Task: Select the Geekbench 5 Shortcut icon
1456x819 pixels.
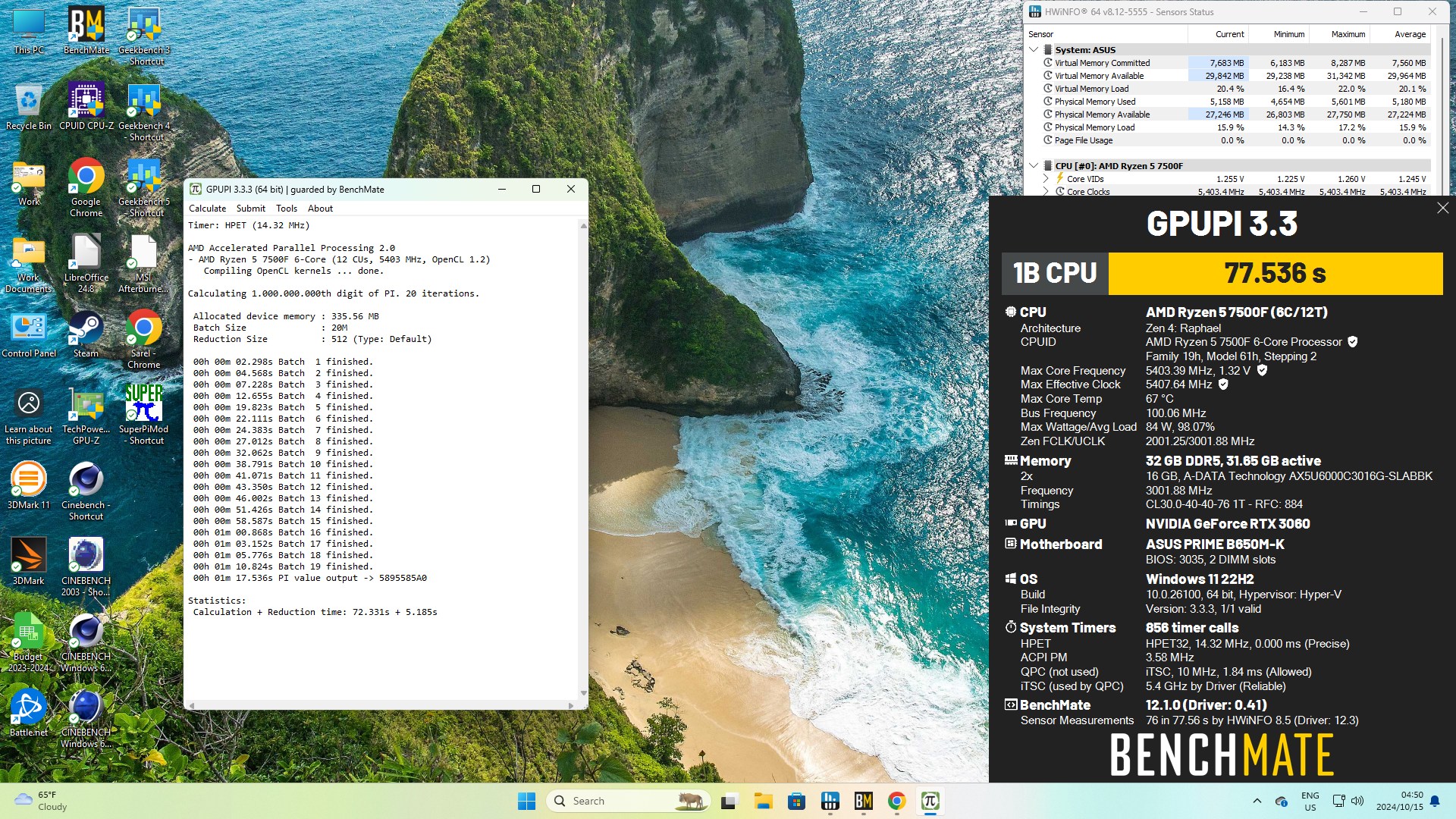Action: tap(144, 188)
